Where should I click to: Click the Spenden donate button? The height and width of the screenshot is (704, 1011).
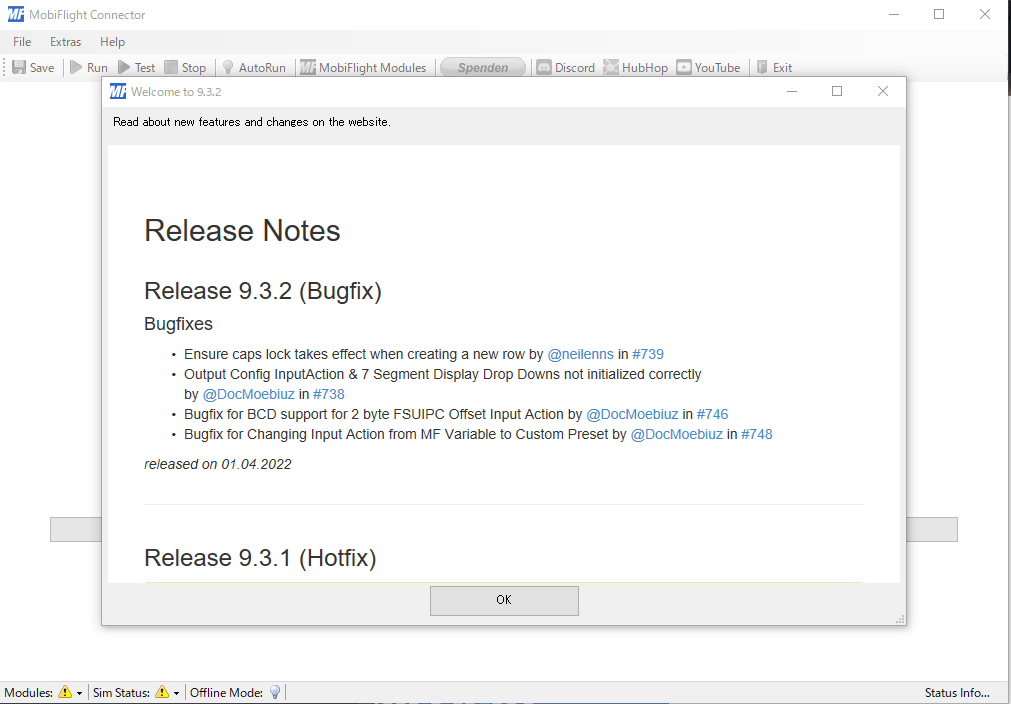(x=483, y=67)
